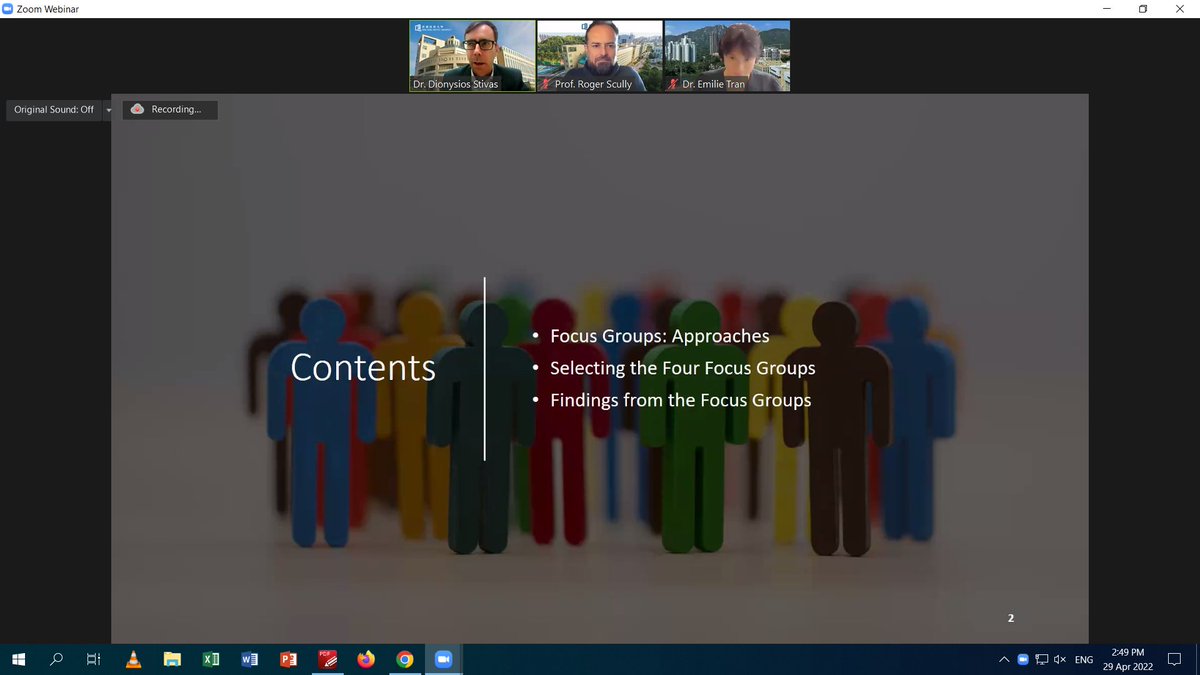Open Task View on the taskbar
The height and width of the screenshot is (675, 1200).
(93, 659)
